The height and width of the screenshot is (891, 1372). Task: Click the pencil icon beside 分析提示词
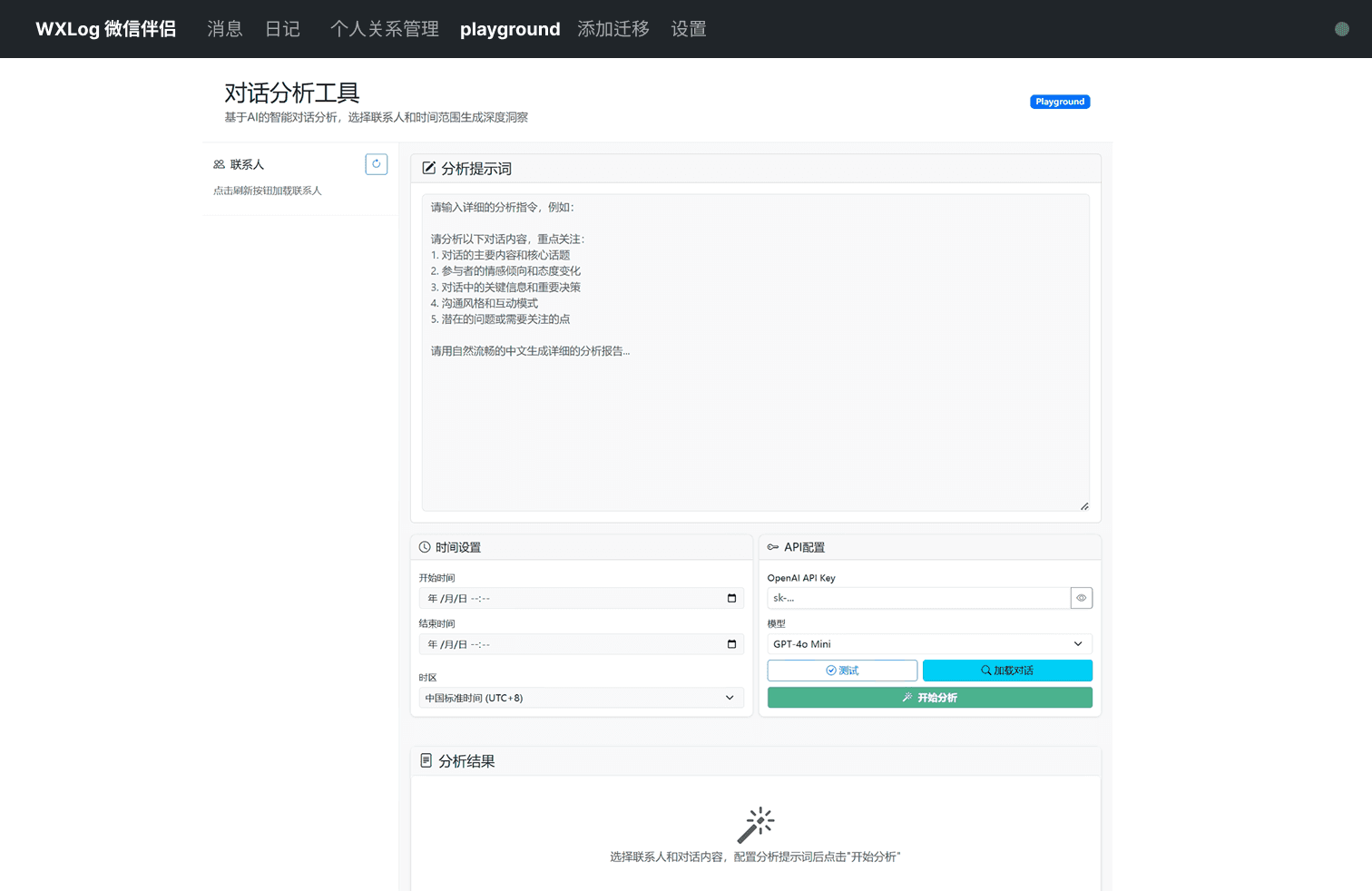click(427, 167)
